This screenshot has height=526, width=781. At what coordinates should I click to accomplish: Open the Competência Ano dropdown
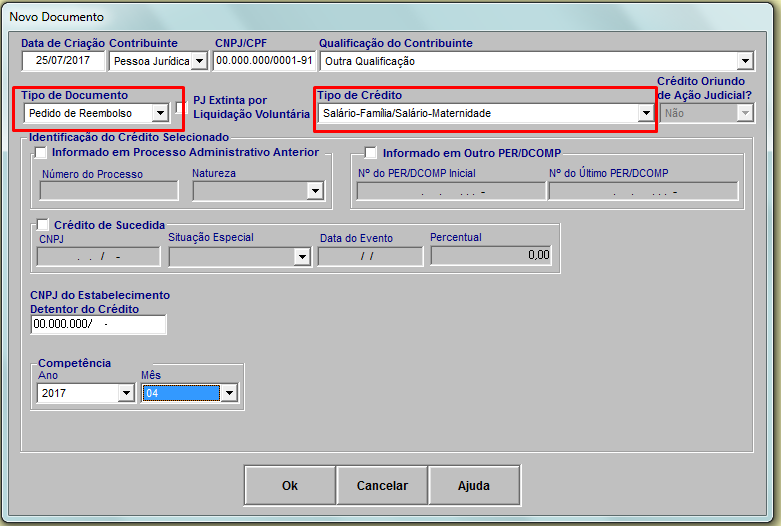tap(127, 393)
